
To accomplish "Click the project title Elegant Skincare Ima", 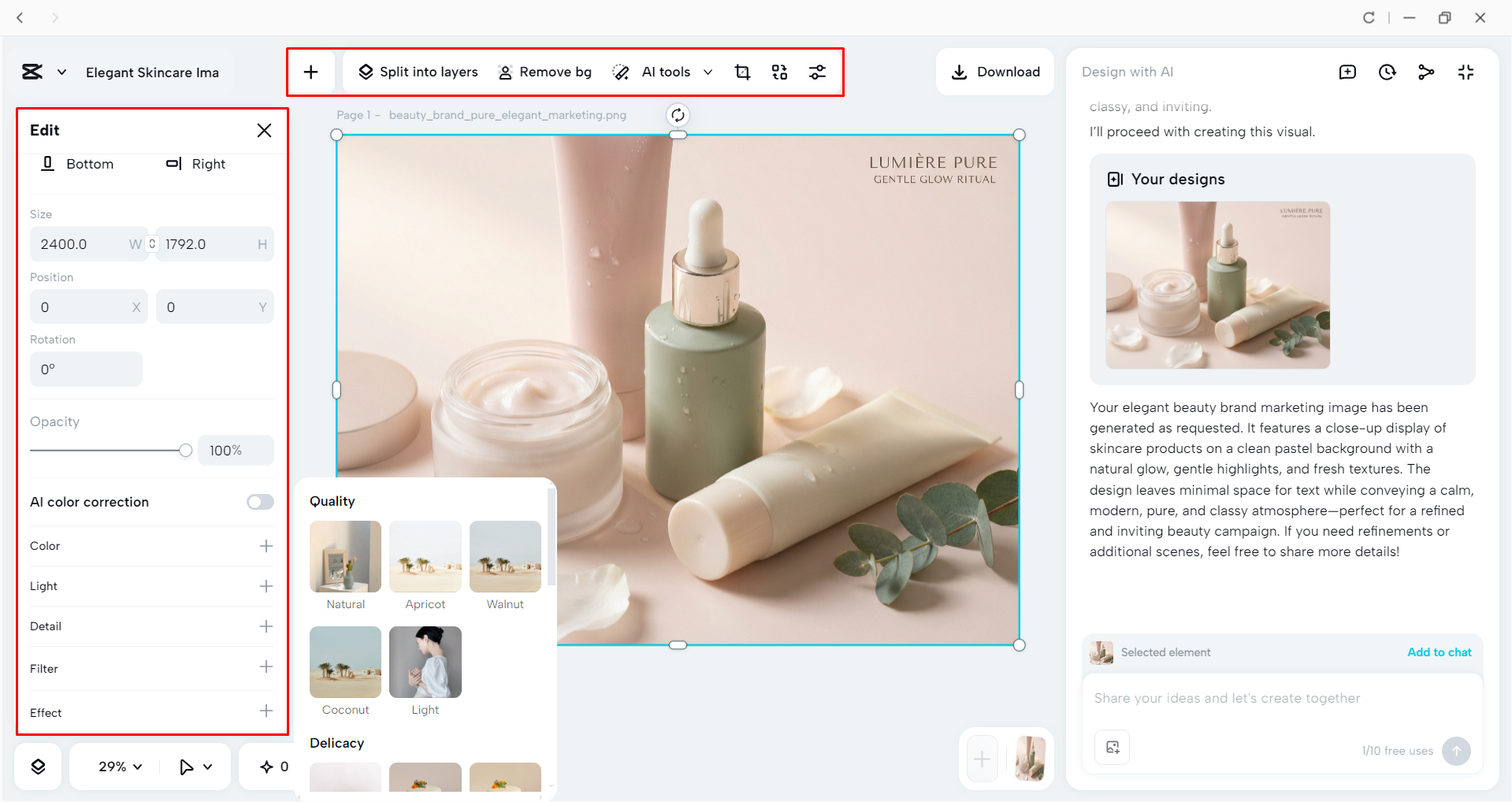I will tap(153, 72).
